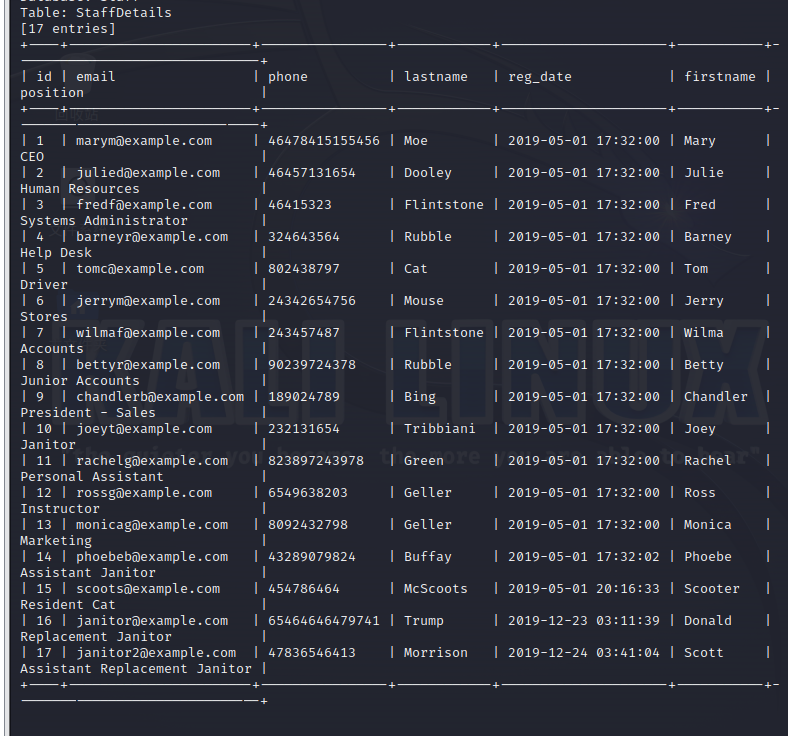The image size is (788, 736).
Task: Select jerrym@example.com email
Action: pyautogui.click(x=148, y=301)
